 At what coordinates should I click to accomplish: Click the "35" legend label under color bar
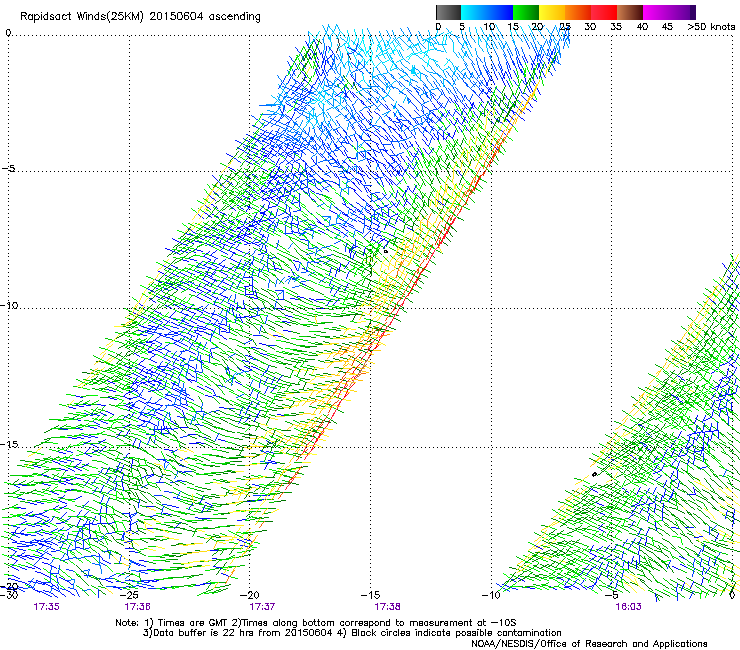(616, 27)
